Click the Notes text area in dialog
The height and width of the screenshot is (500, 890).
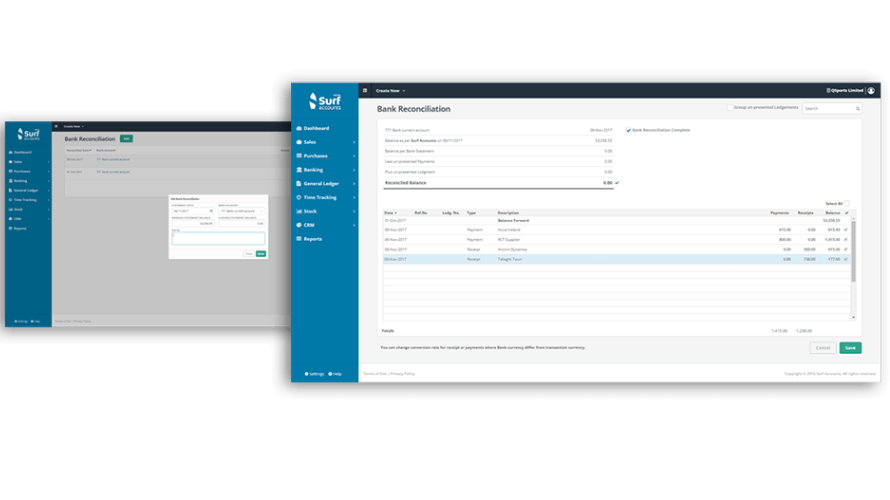point(218,238)
